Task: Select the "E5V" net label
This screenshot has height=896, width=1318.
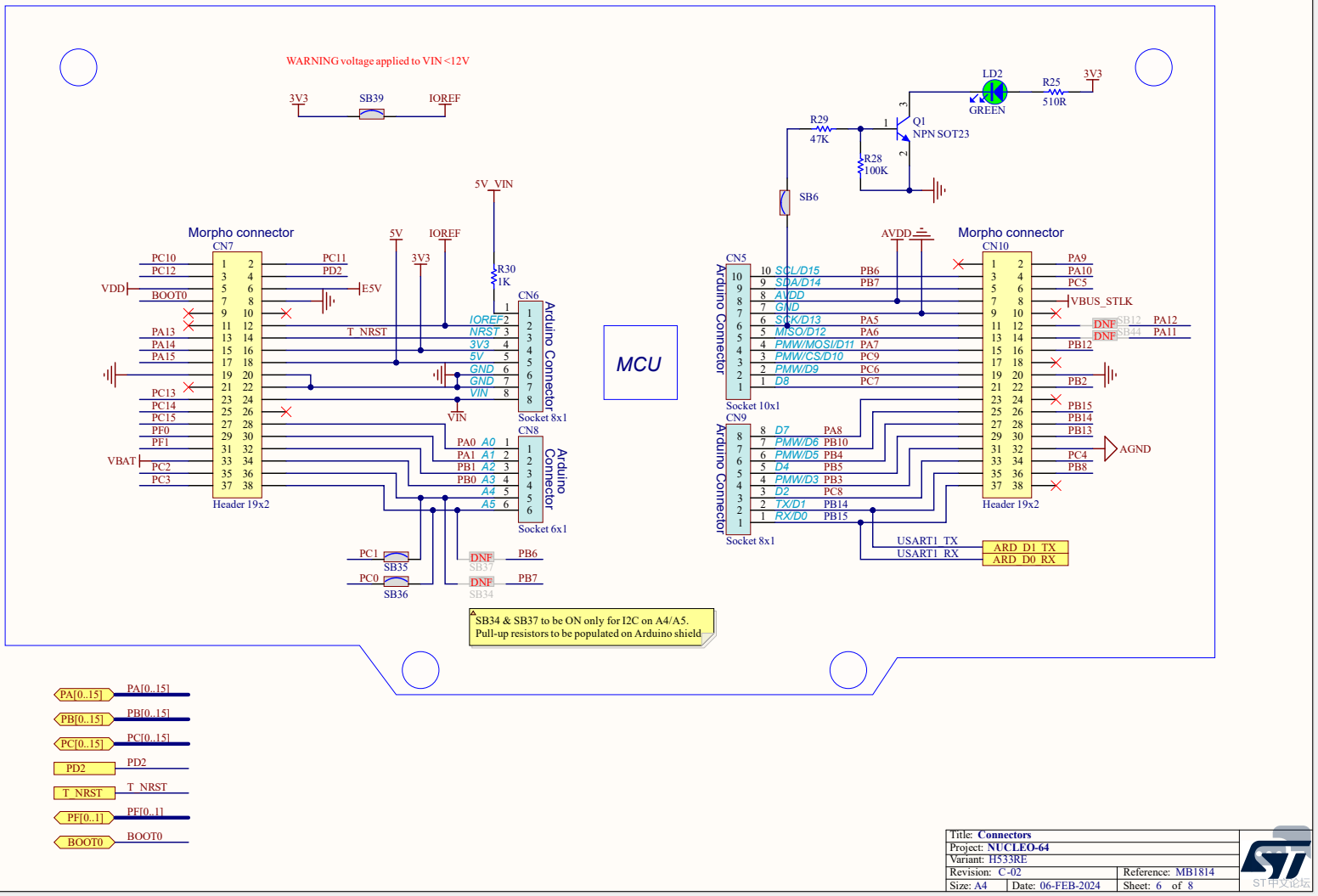Action: tap(371, 289)
